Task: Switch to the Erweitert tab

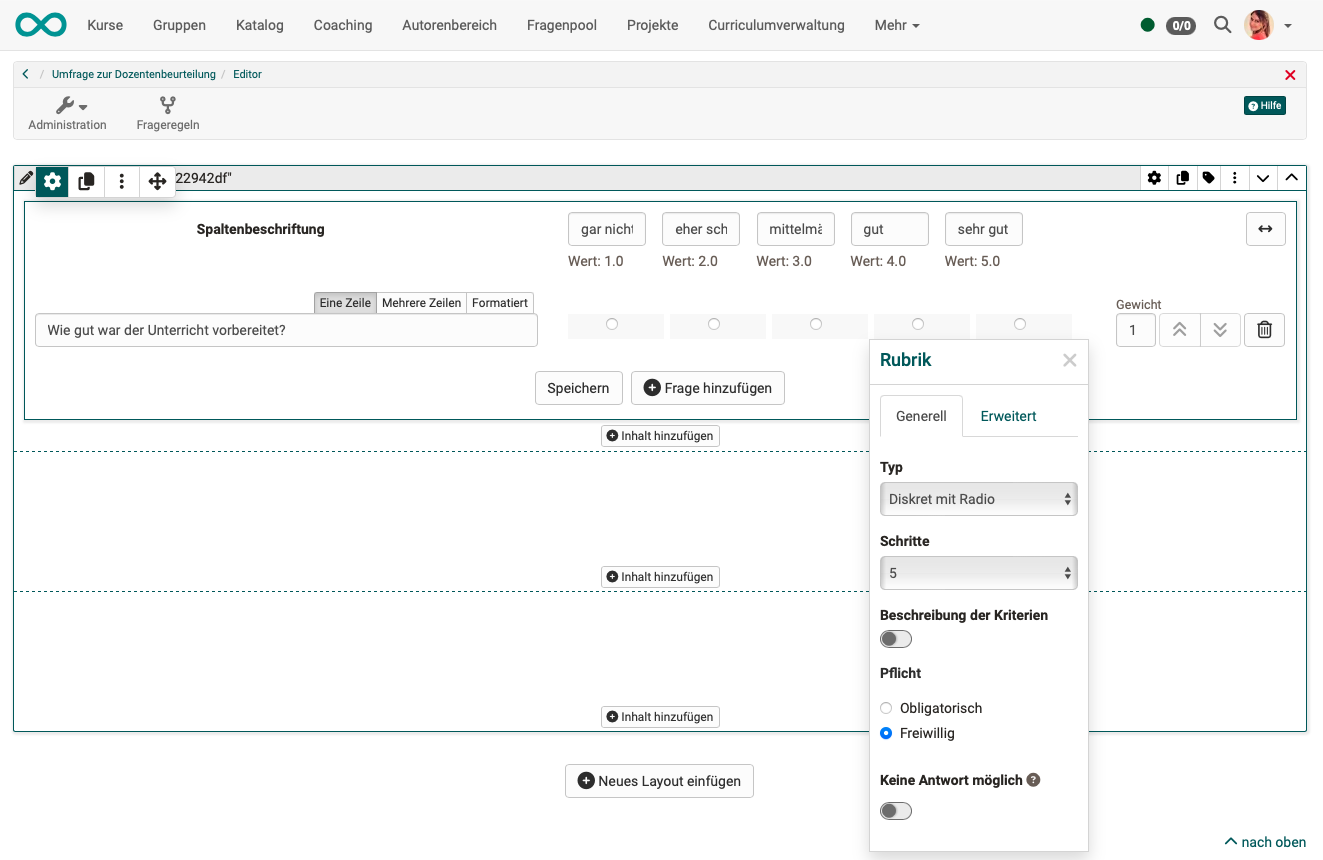Action: click(1008, 416)
